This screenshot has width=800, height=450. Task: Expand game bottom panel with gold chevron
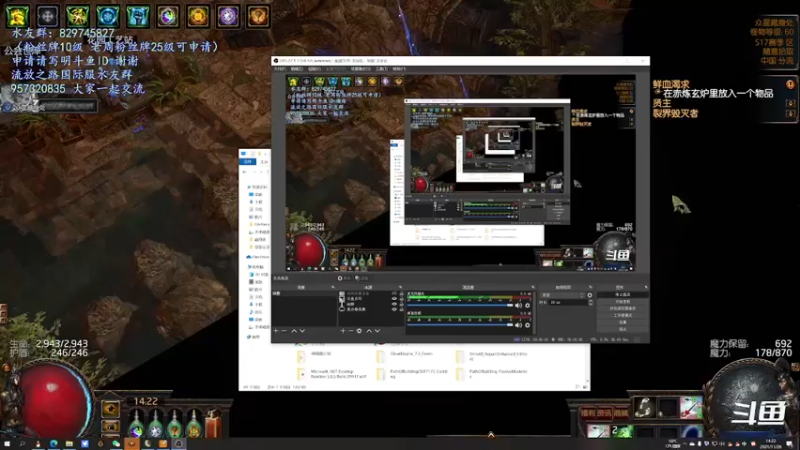491,435
